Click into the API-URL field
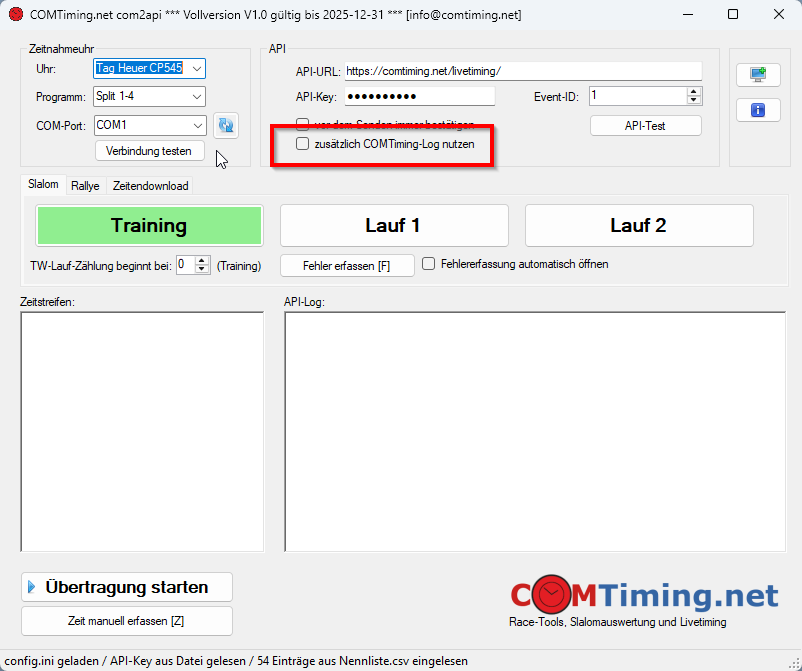The image size is (802, 671). coord(523,71)
